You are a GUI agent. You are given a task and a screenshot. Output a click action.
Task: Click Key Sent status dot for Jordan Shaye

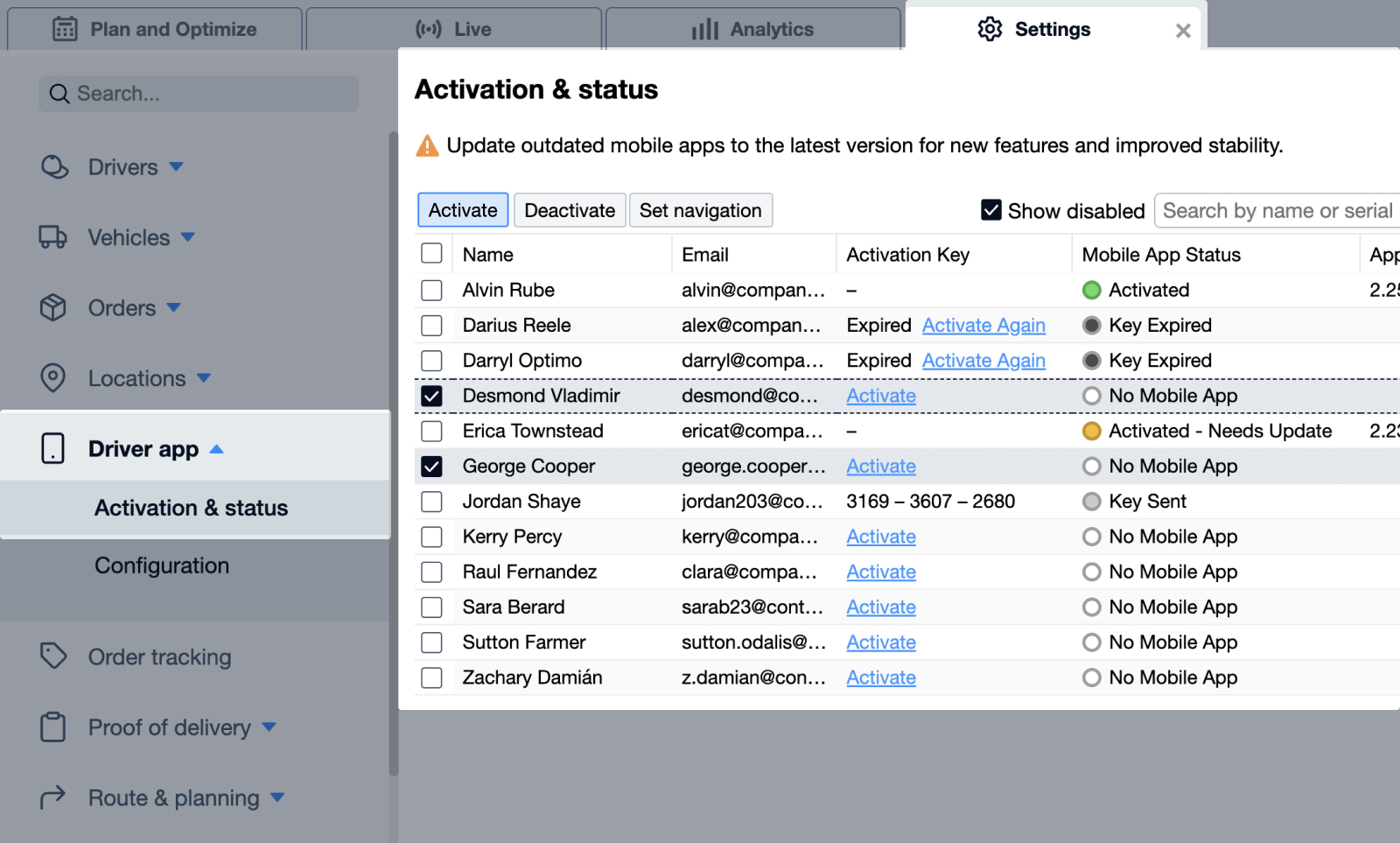1091,502
